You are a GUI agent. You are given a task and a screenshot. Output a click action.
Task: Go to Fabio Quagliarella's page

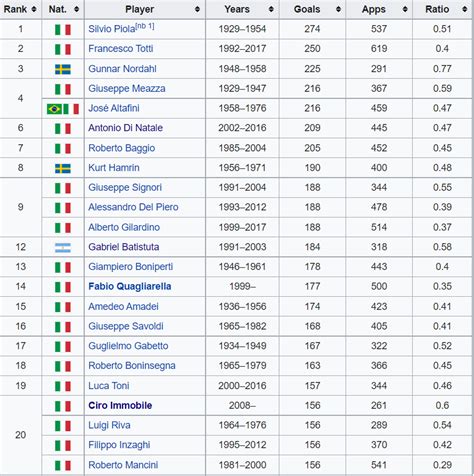[x=130, y=286]
